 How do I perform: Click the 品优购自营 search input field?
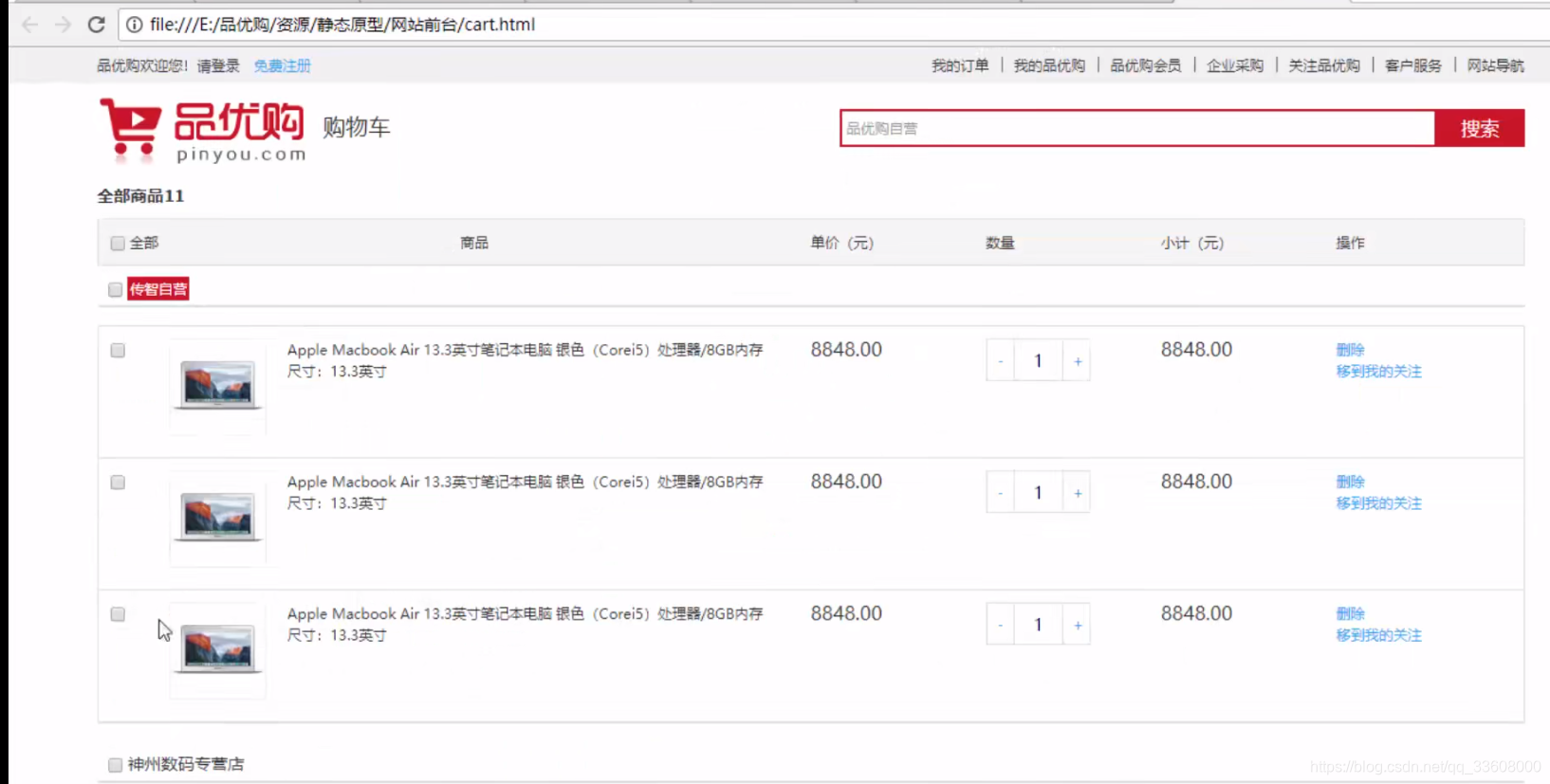tap(1137, 128)
